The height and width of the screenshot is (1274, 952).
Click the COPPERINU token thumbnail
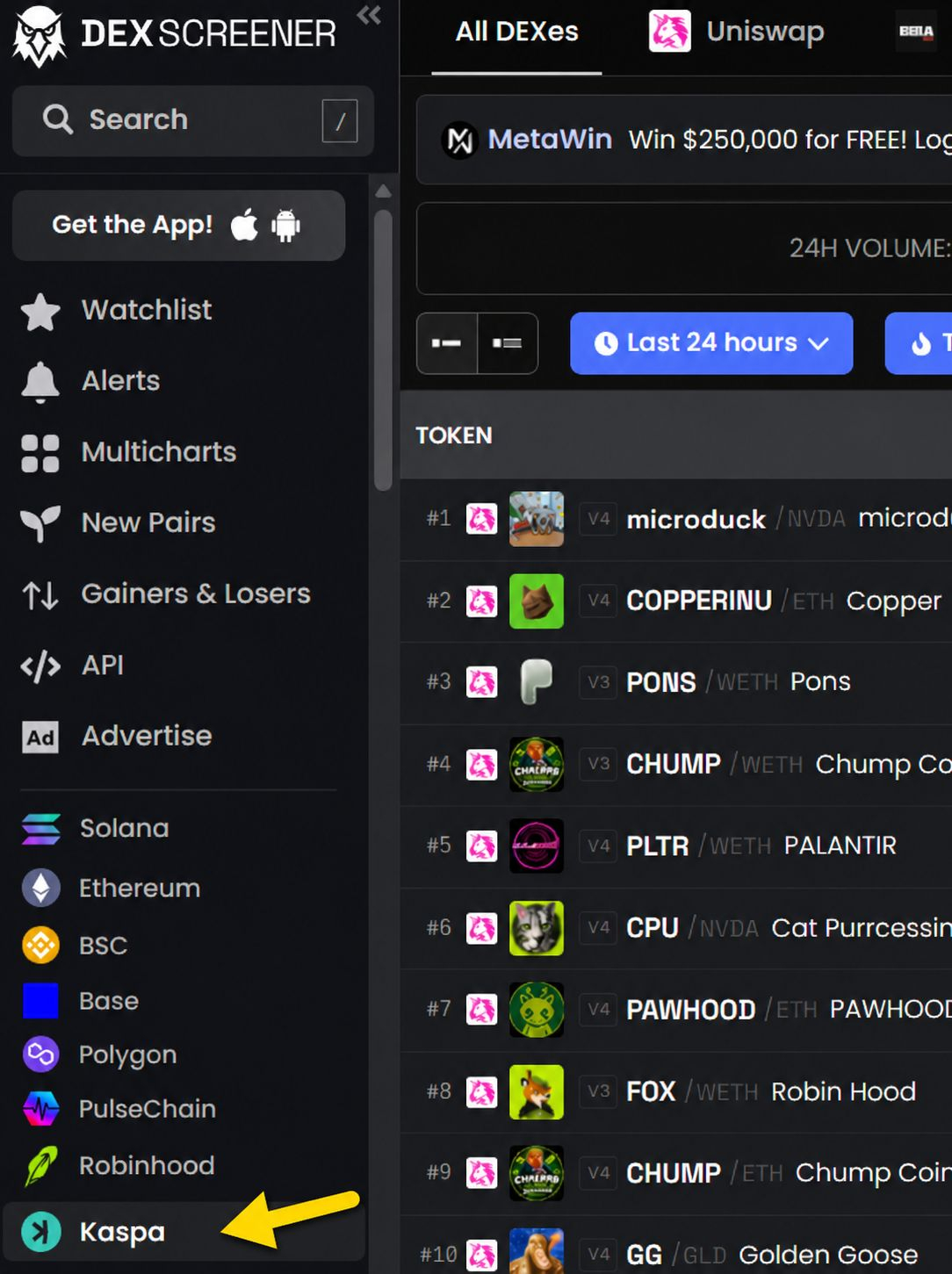click(537, 601)
